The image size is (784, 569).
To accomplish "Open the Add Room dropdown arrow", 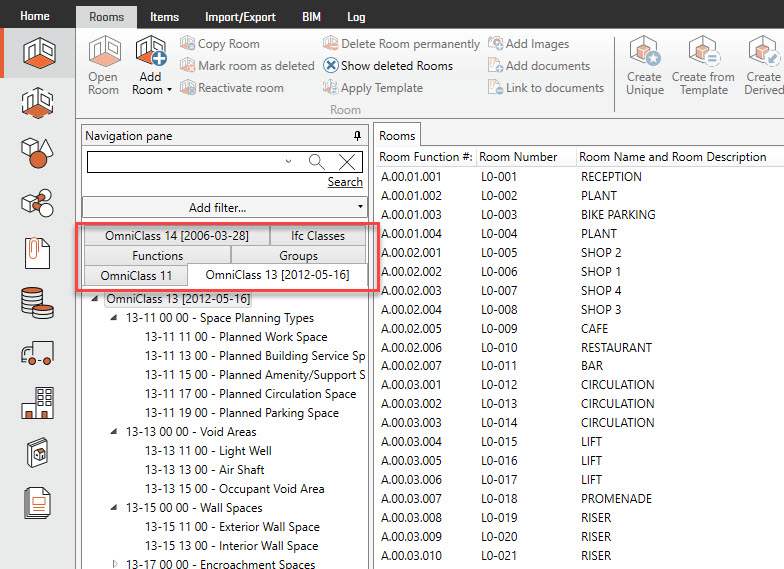I will (x=169, y=90).
